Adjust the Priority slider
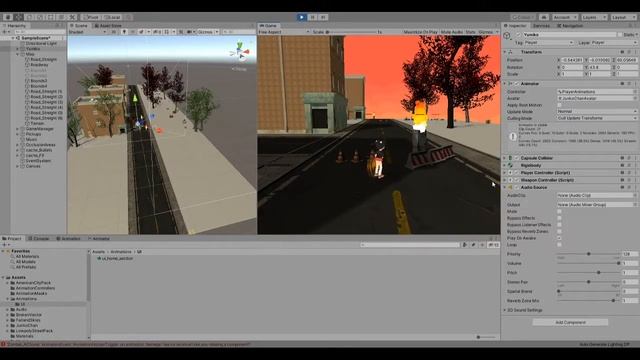 click(x=589, y=254)
